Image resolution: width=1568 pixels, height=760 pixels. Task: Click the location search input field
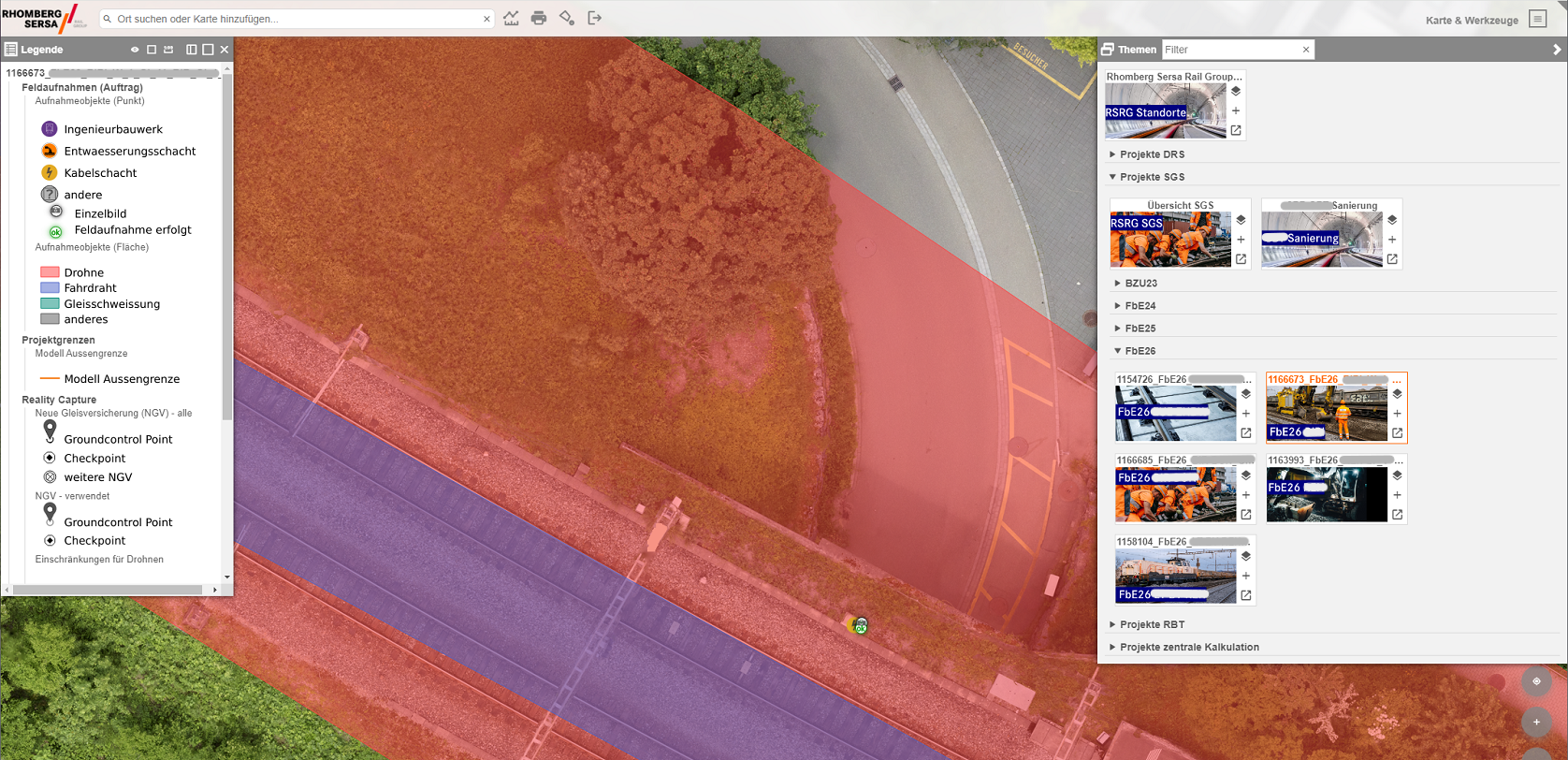[295, 19]
